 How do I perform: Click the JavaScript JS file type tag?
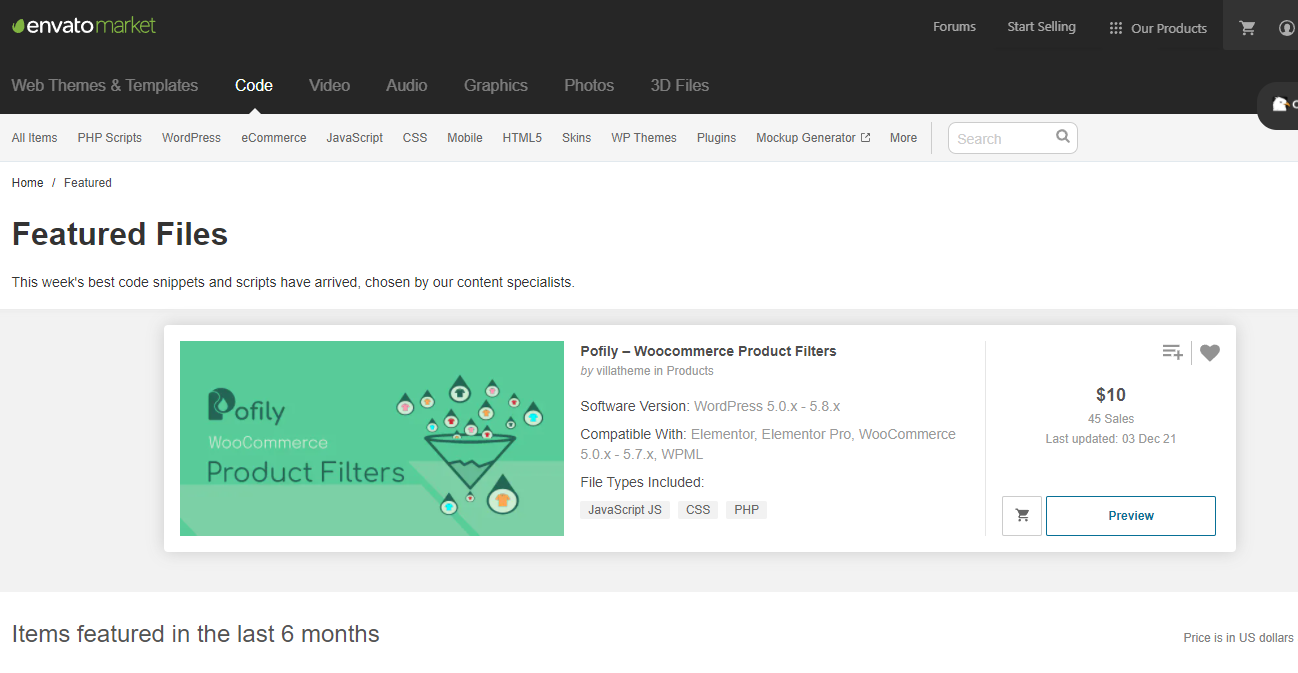pos(625,510)
